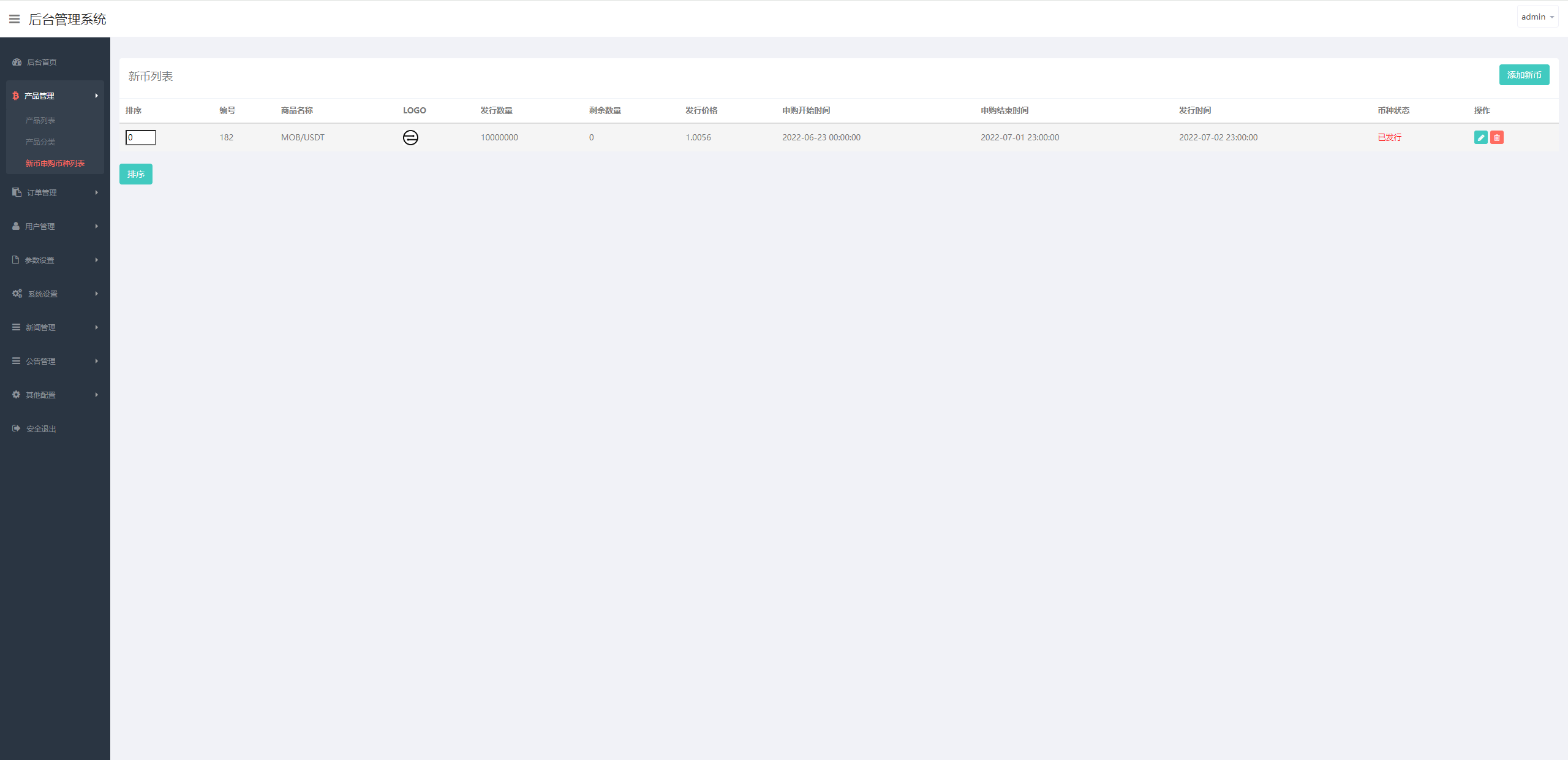Click the MOB/USDT logo icon
The height and width of the screenshot is (760, 1568).
[411, 137]
